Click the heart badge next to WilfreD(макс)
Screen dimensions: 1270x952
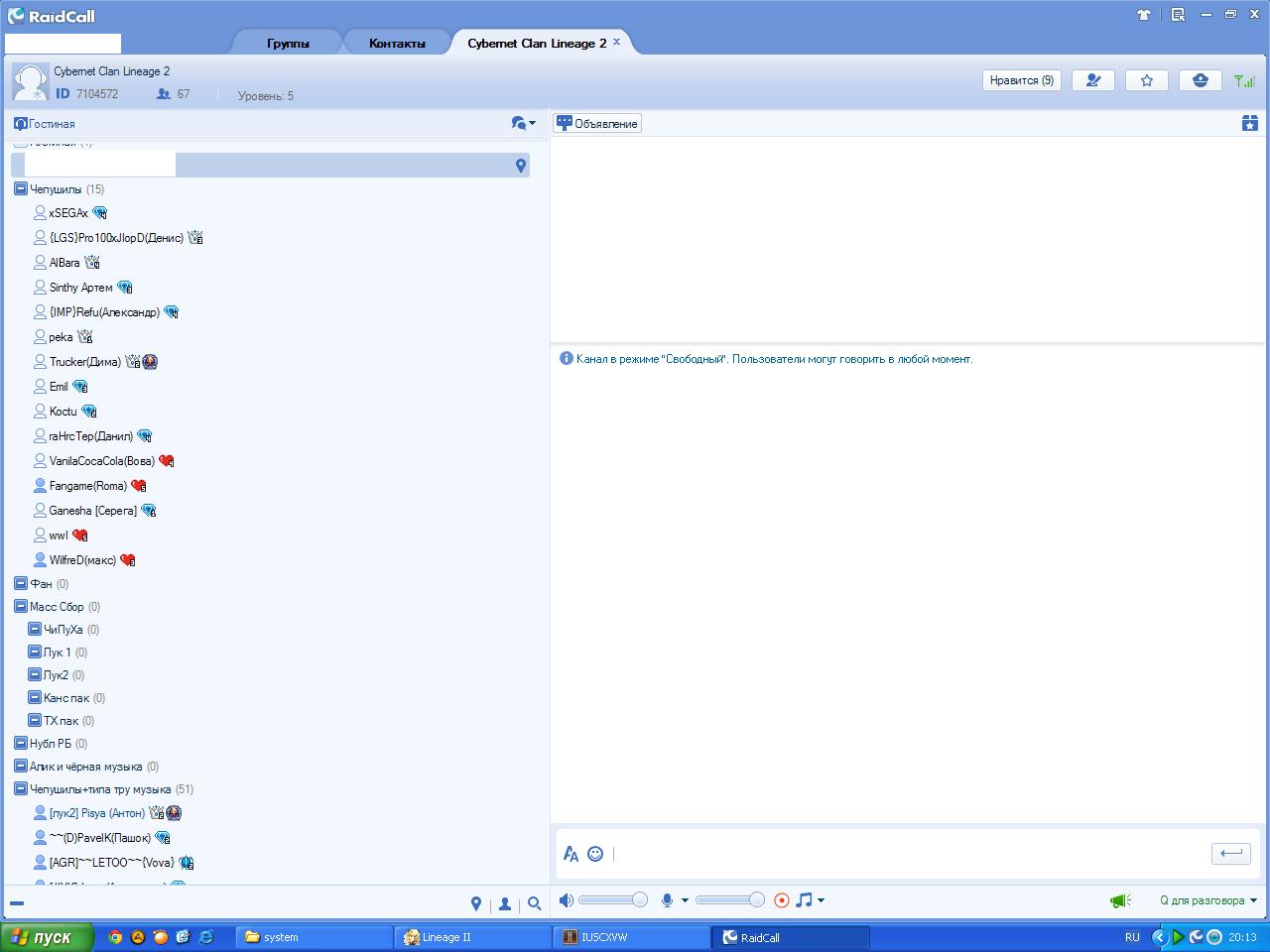(128, 560)
